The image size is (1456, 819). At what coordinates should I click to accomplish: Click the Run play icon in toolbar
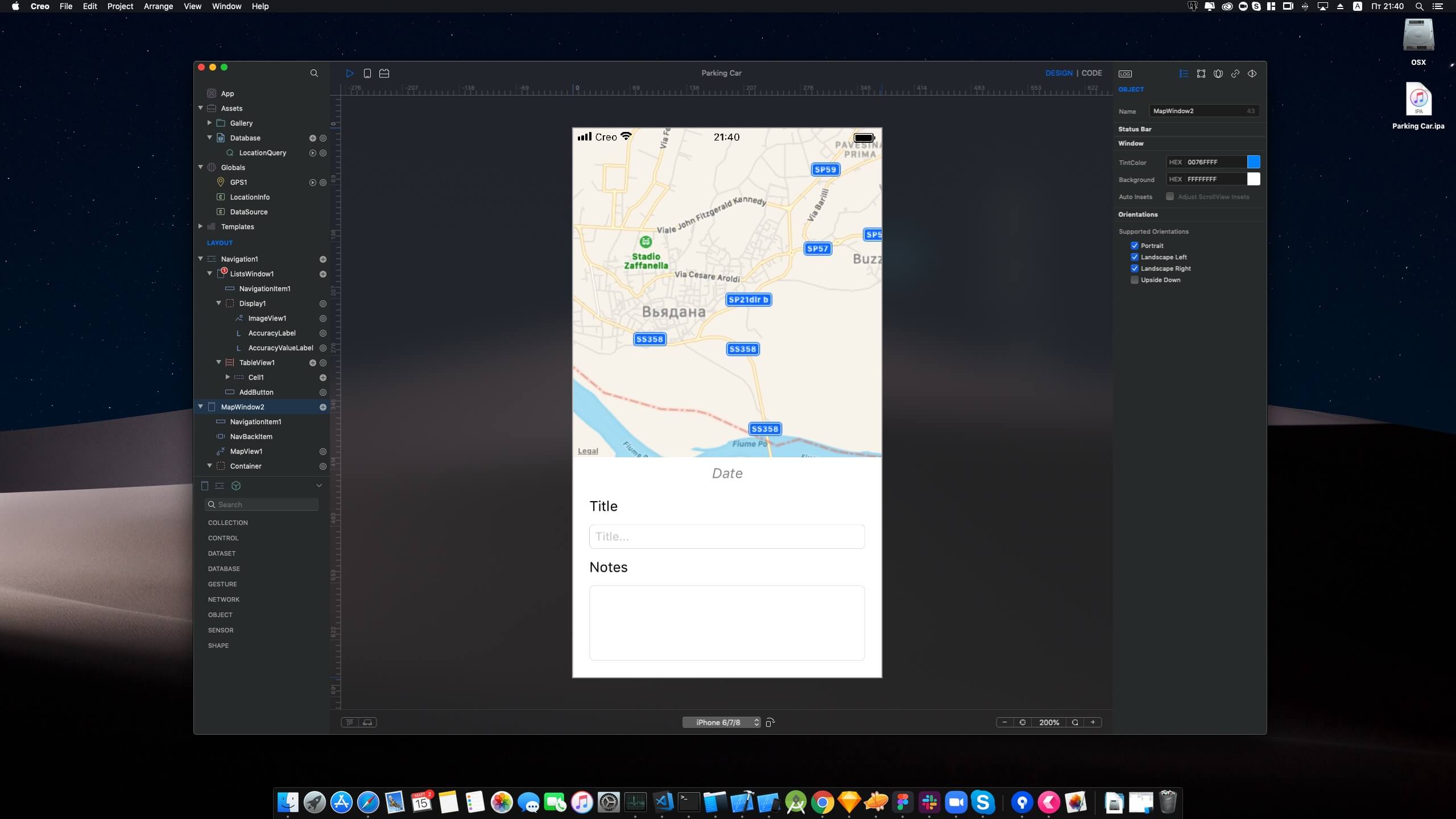[350, 73]
